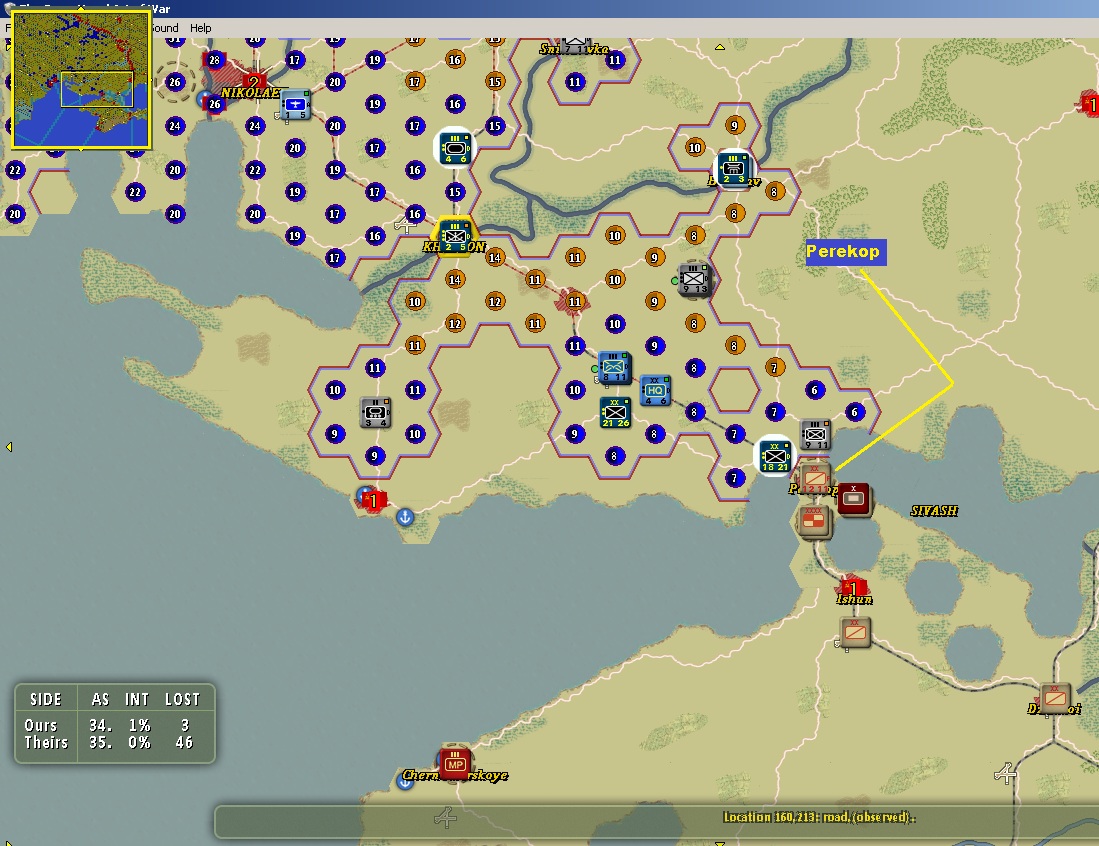Select the gray infantry unit marked 9 11
1099x846 pixels.
pos(815,435)
